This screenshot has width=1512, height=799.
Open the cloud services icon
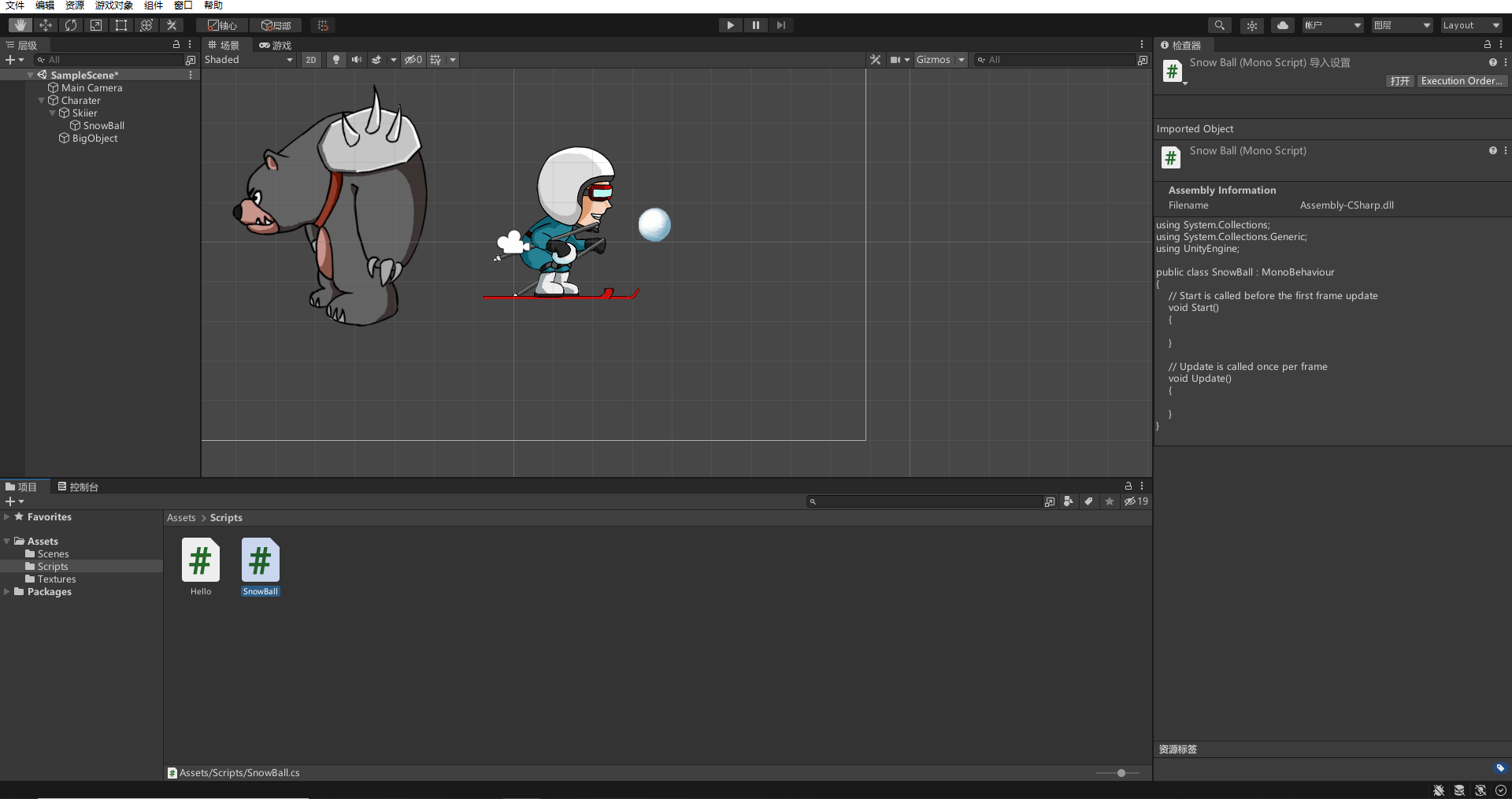1283,25
